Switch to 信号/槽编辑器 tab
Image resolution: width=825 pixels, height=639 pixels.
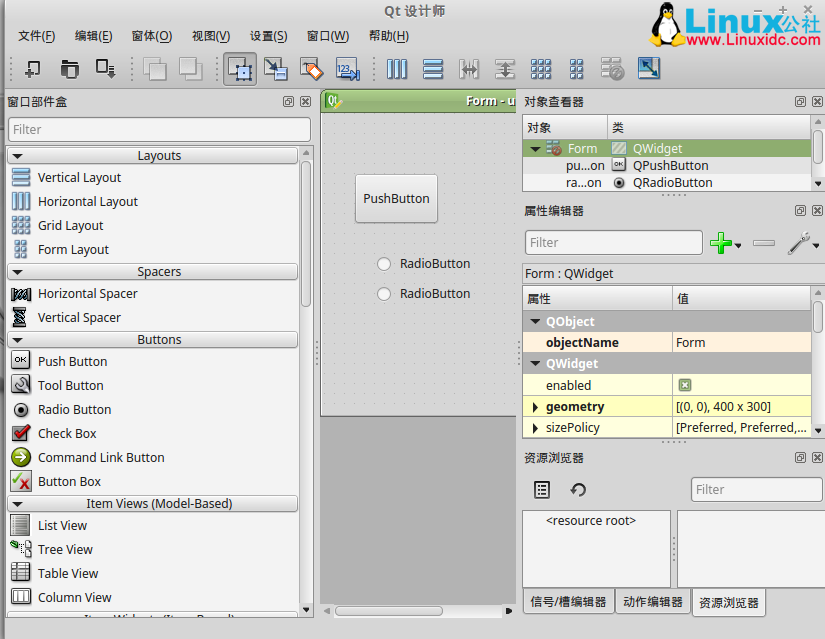coord(568,602)
